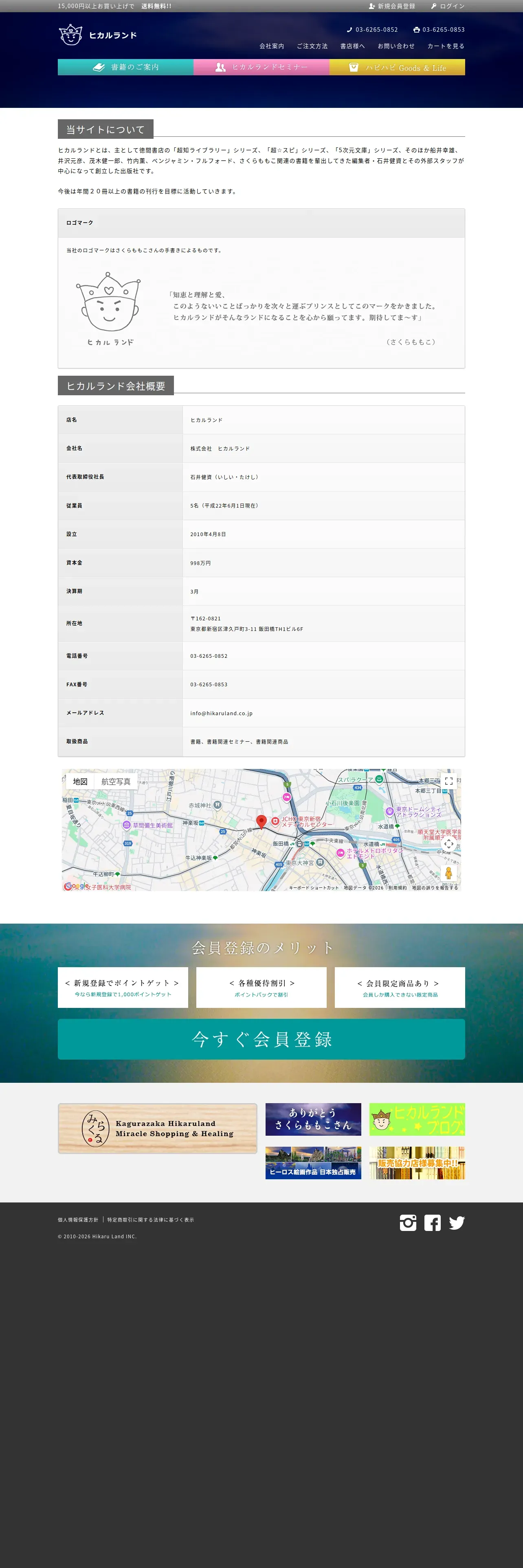Select the ヒカルランドセミナー tab
Image resolution: width=523 pixels, height=1568 pixels.
pos(261,67)
